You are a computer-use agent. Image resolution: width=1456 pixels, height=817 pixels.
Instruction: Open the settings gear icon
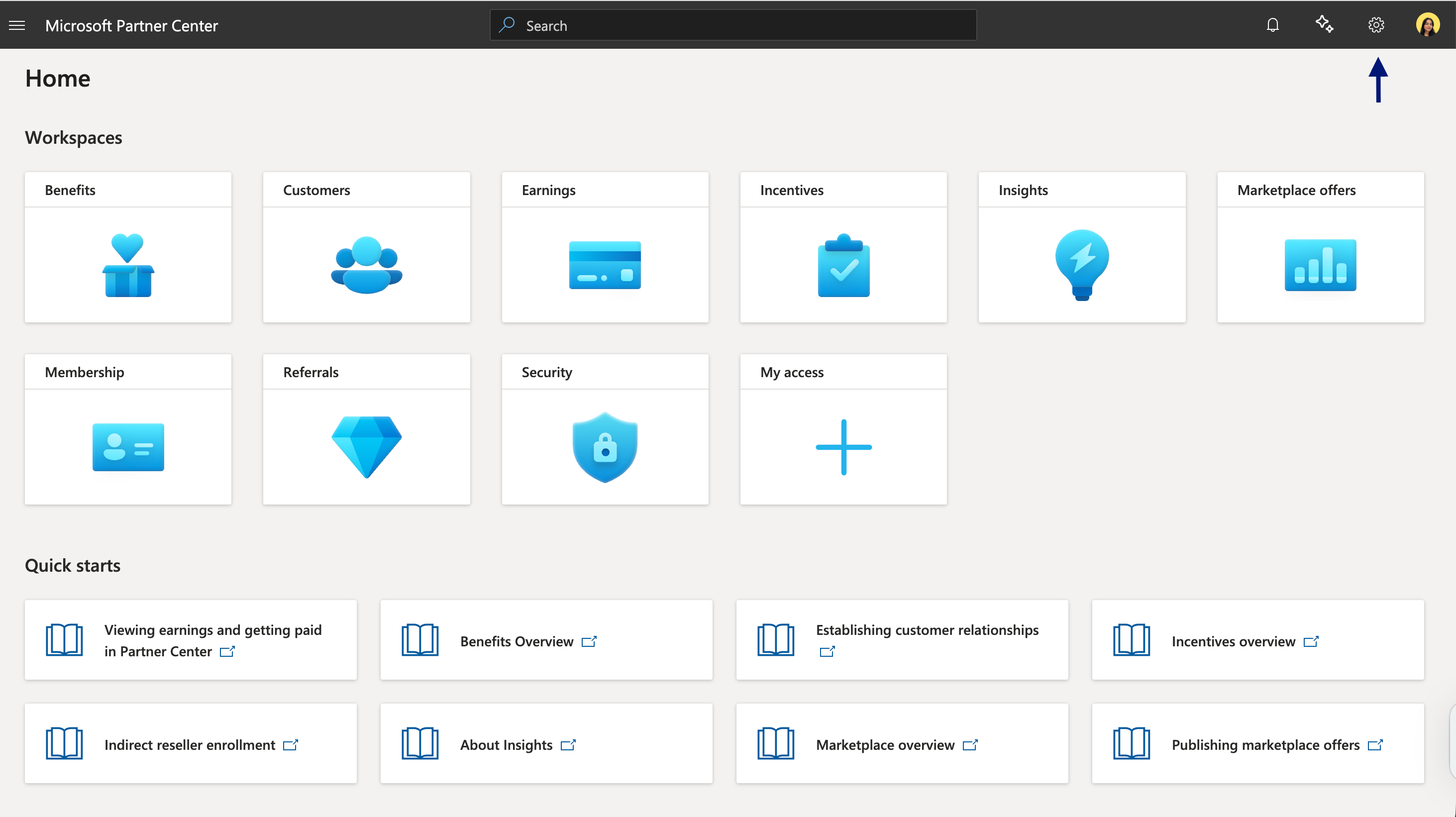point(1376,25)
